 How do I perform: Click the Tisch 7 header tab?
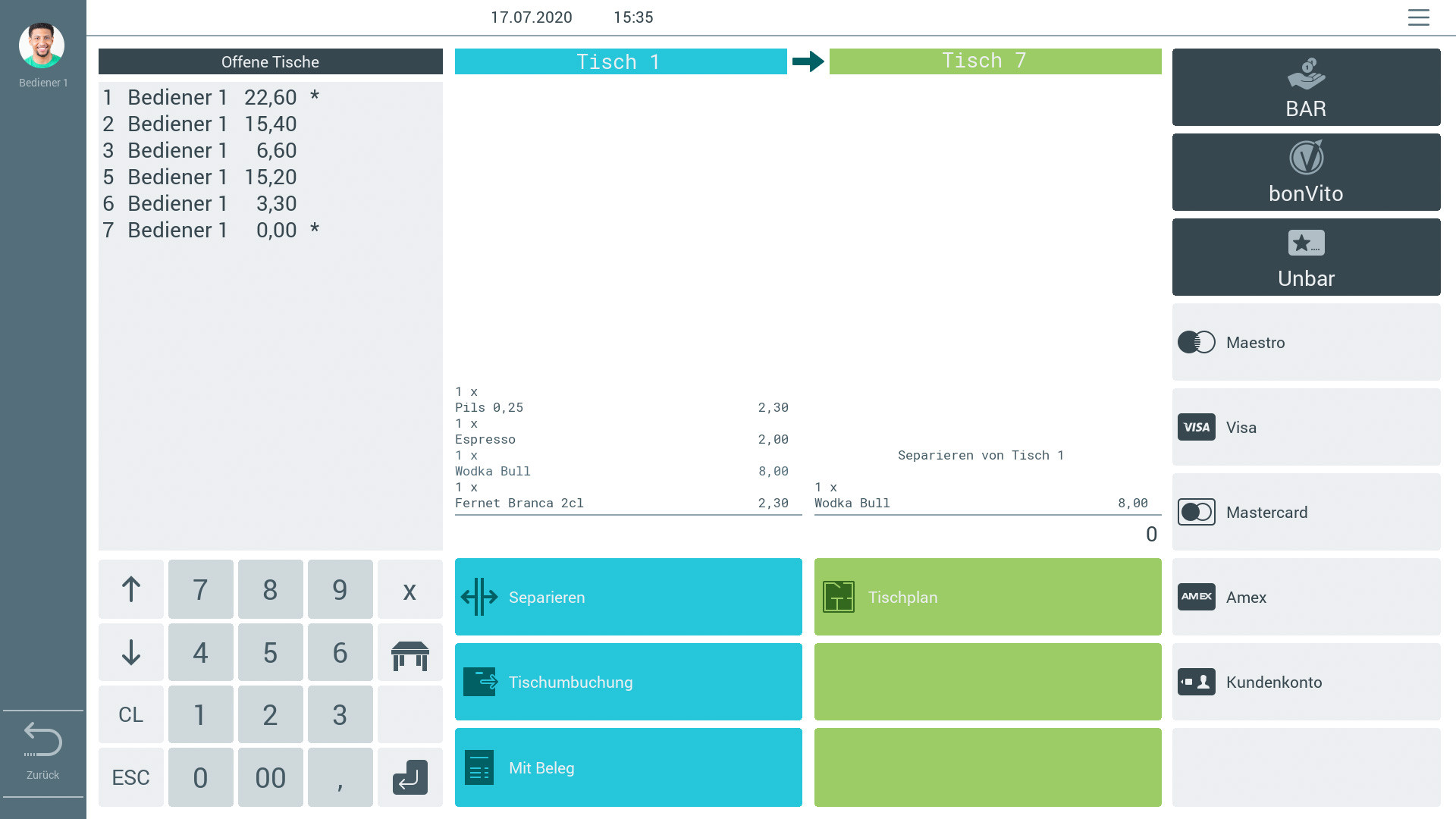995,61
